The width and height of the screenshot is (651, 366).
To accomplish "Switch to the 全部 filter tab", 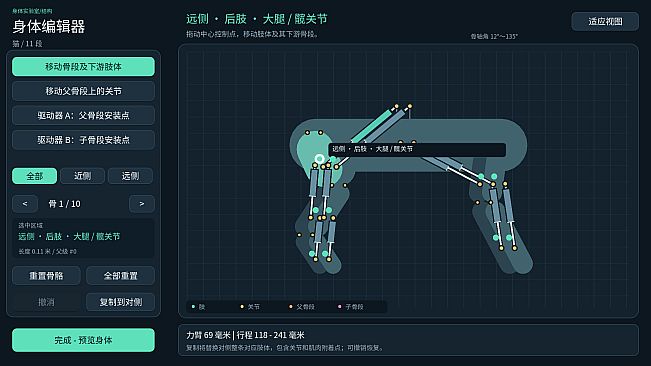I will [34, 176].
